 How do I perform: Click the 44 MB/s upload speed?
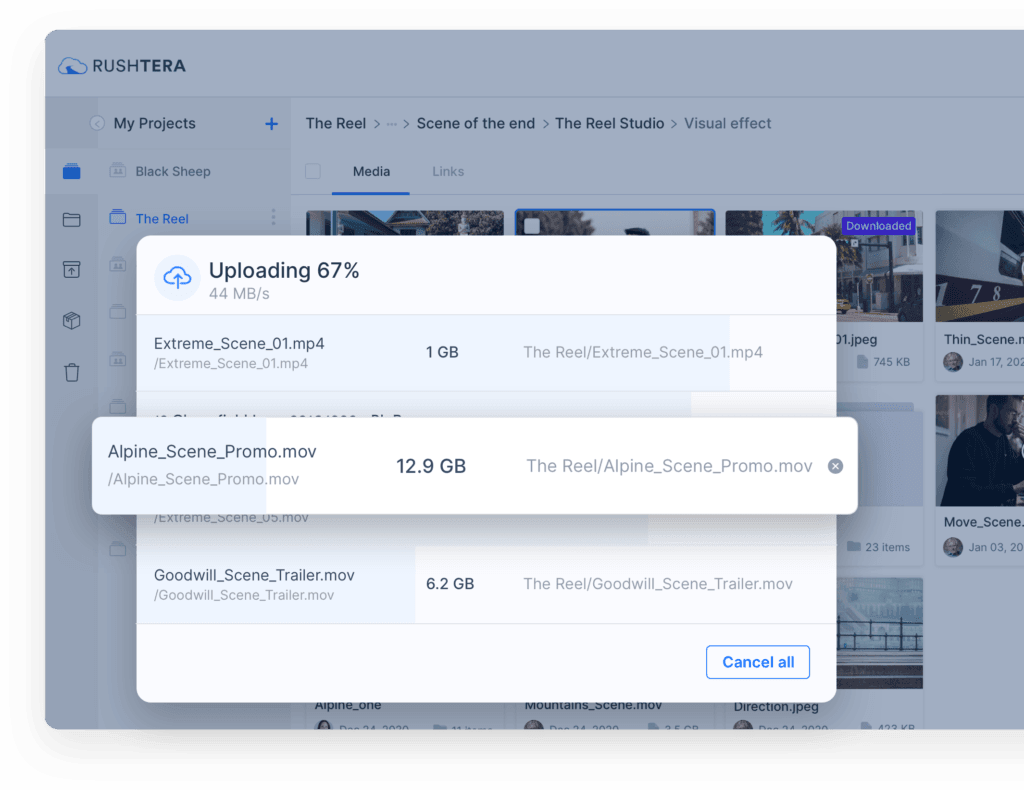pos(239,294)
